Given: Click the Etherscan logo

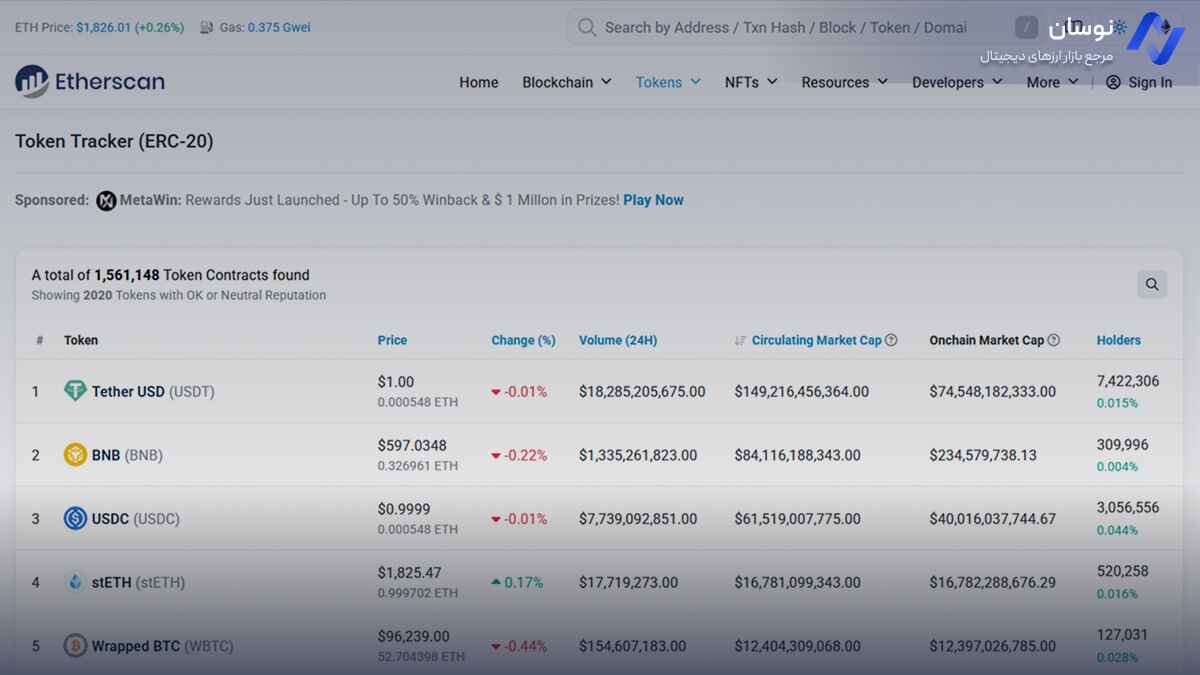Looking at the screenshot, I should pos(90,82).
